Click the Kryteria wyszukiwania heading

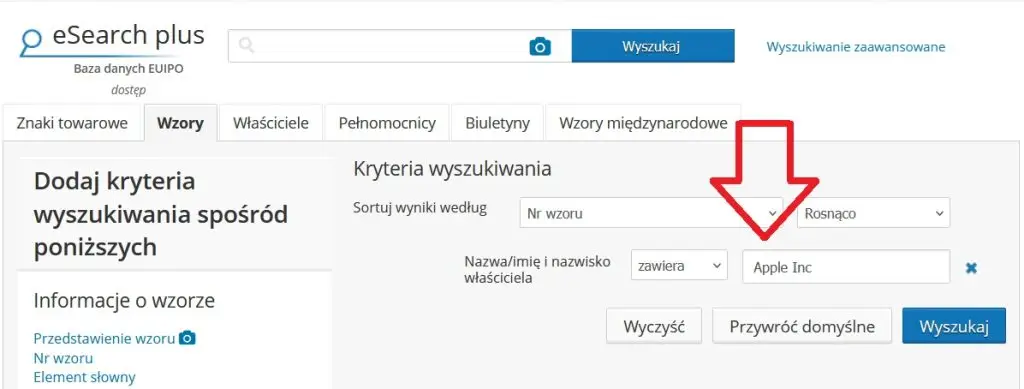[453, 169]
